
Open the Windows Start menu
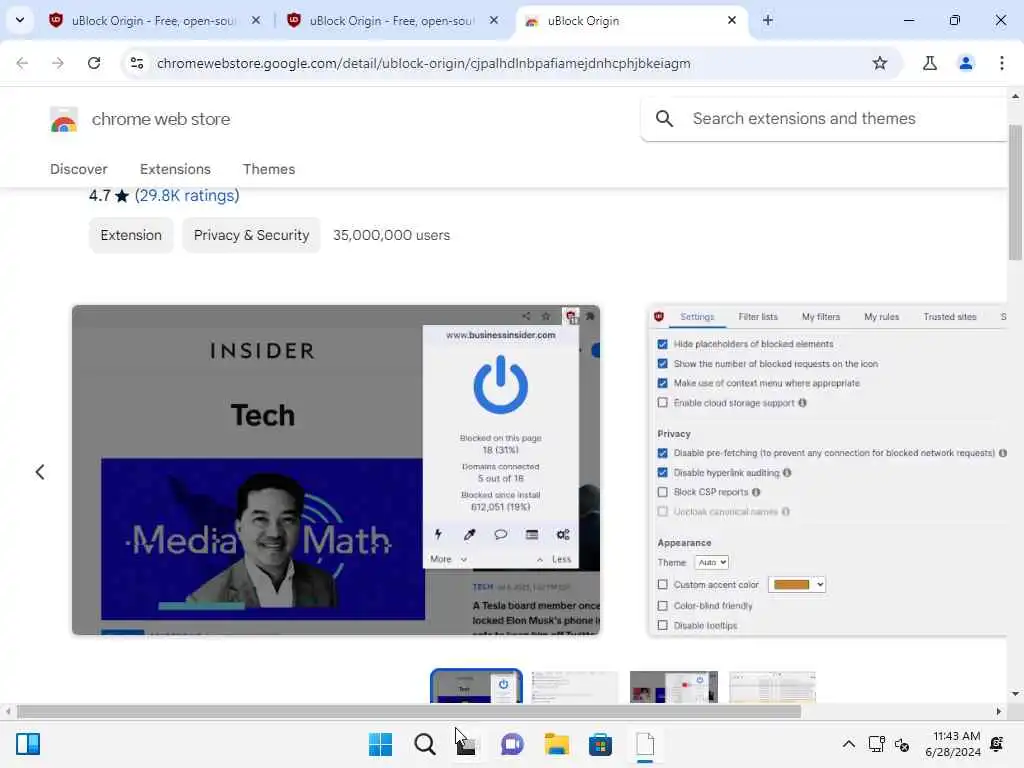380,744
